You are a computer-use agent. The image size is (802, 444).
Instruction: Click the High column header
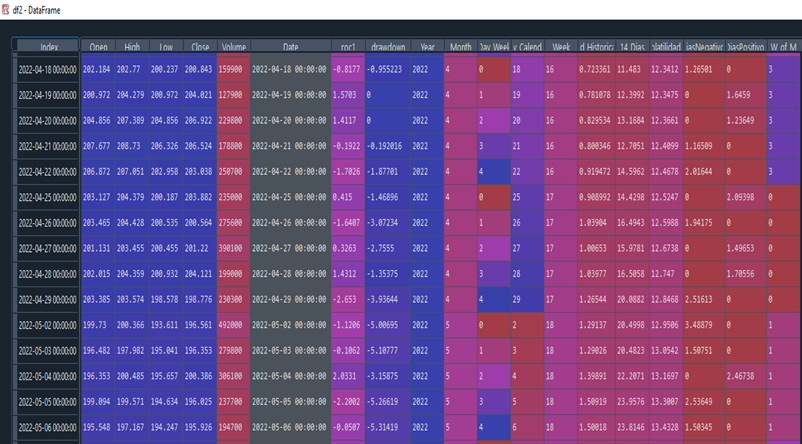(132, 47)
